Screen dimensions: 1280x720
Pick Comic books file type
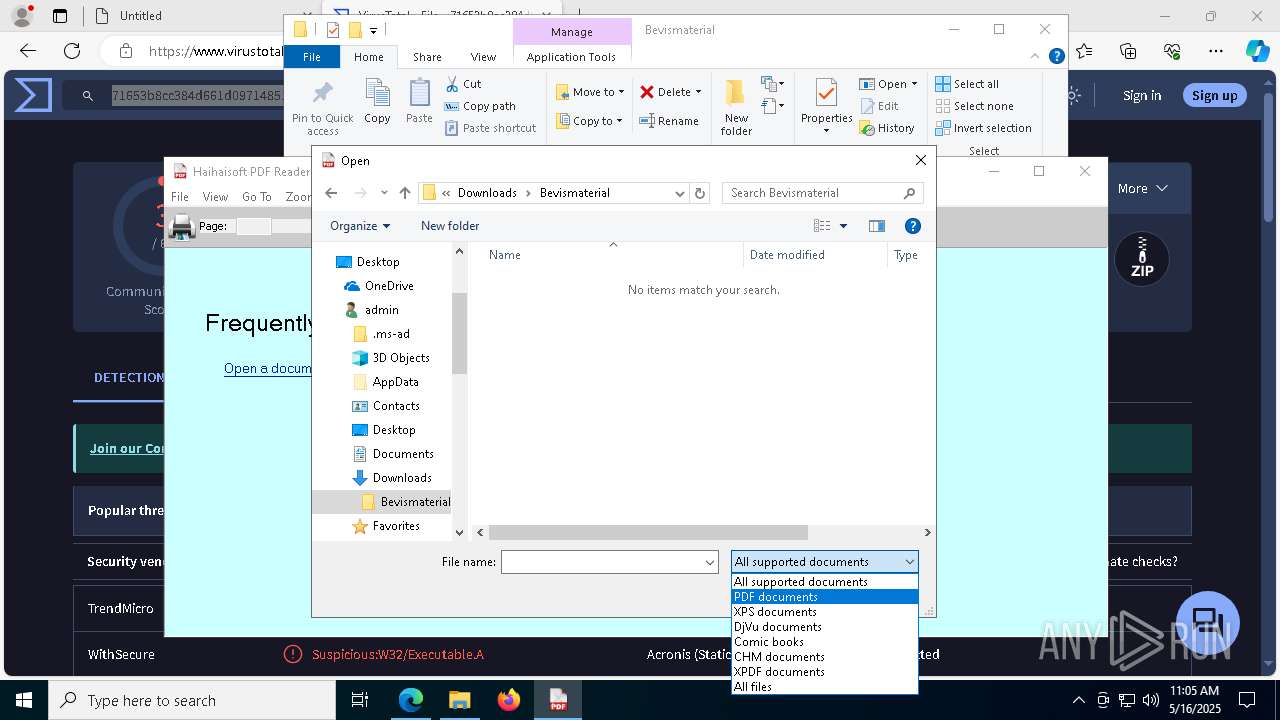tap(824, 642)
